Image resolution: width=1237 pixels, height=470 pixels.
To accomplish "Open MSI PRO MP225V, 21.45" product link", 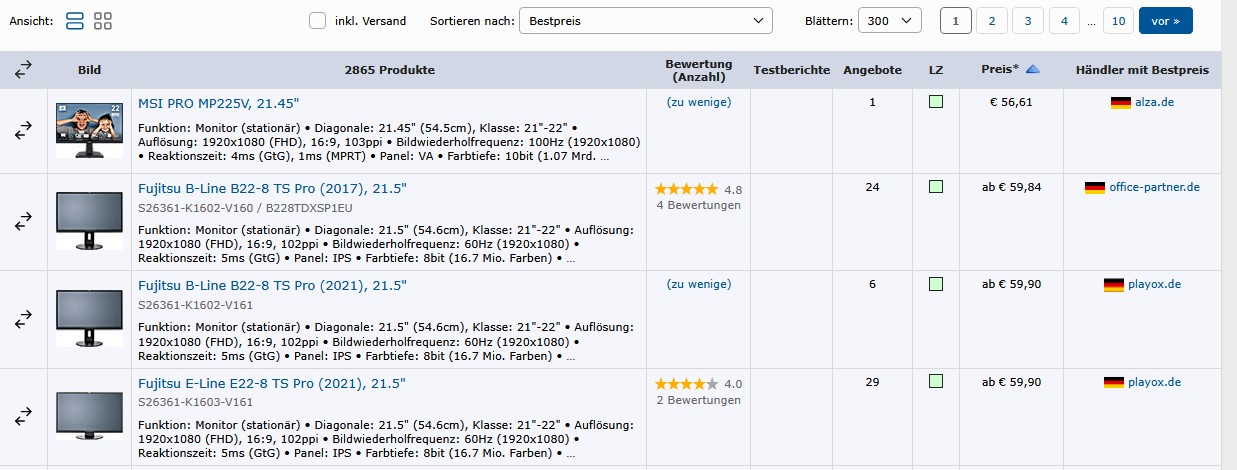I will tap(218, 103).
